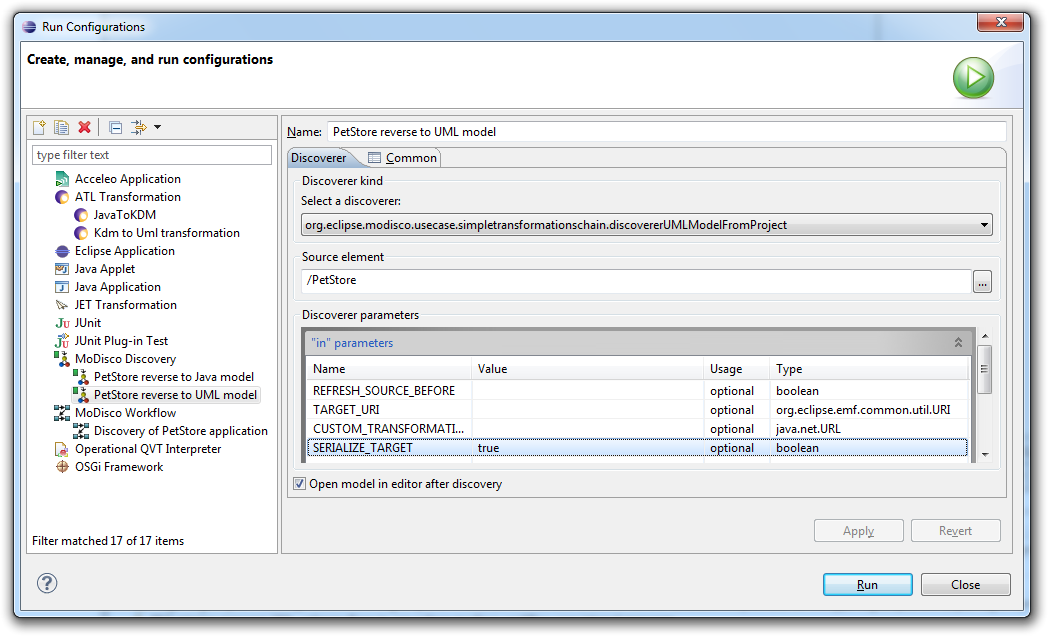
Task: Click the Name column header
Action: [x=389, y=369]
